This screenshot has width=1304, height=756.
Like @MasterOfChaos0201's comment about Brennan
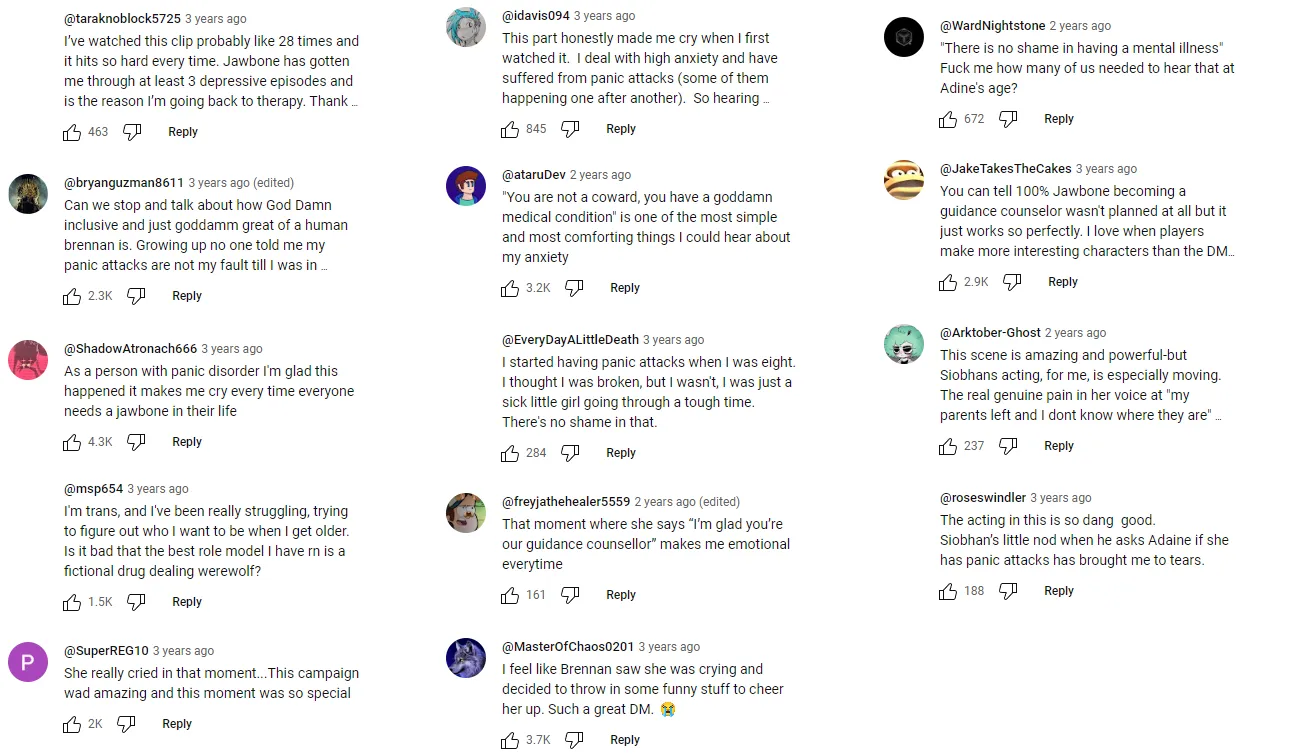click(x=510, y=740)
